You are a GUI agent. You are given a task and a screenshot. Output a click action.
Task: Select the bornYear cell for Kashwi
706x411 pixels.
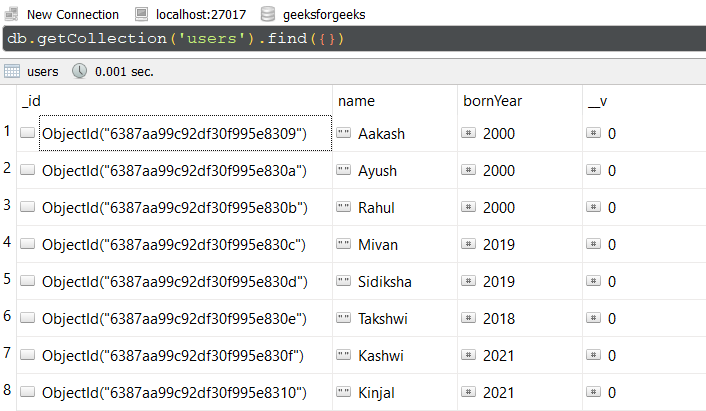point(498,355)
